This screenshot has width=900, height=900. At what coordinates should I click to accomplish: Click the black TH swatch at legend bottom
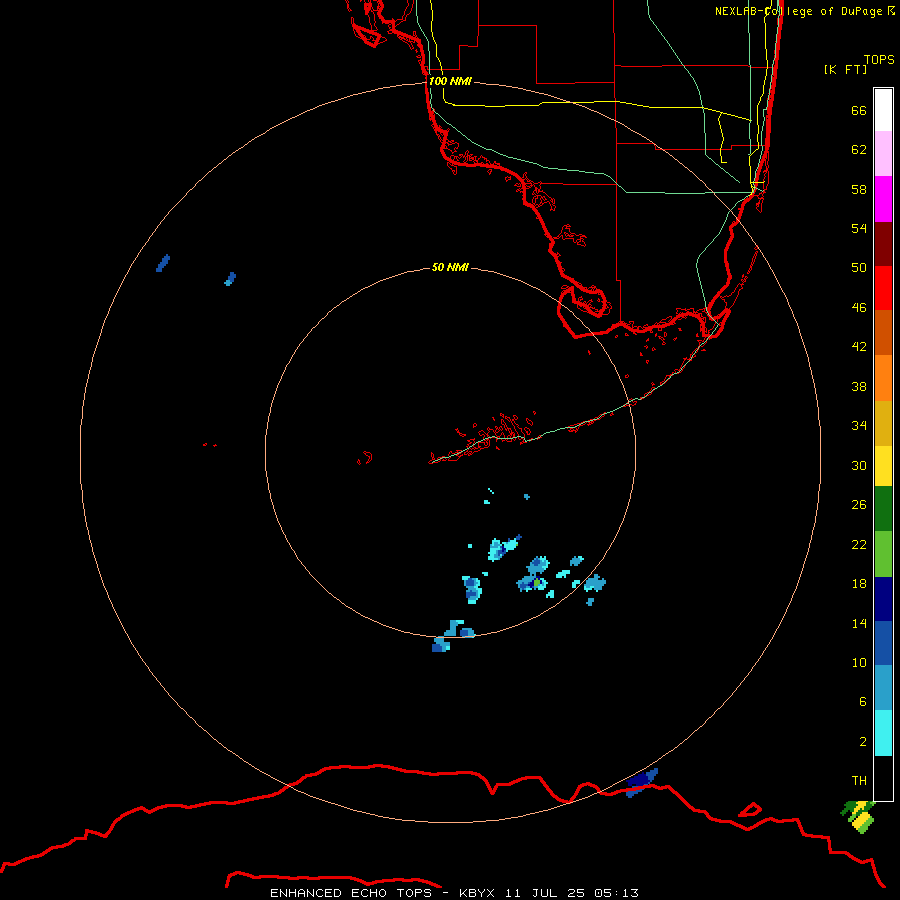[x=883, y=778]
